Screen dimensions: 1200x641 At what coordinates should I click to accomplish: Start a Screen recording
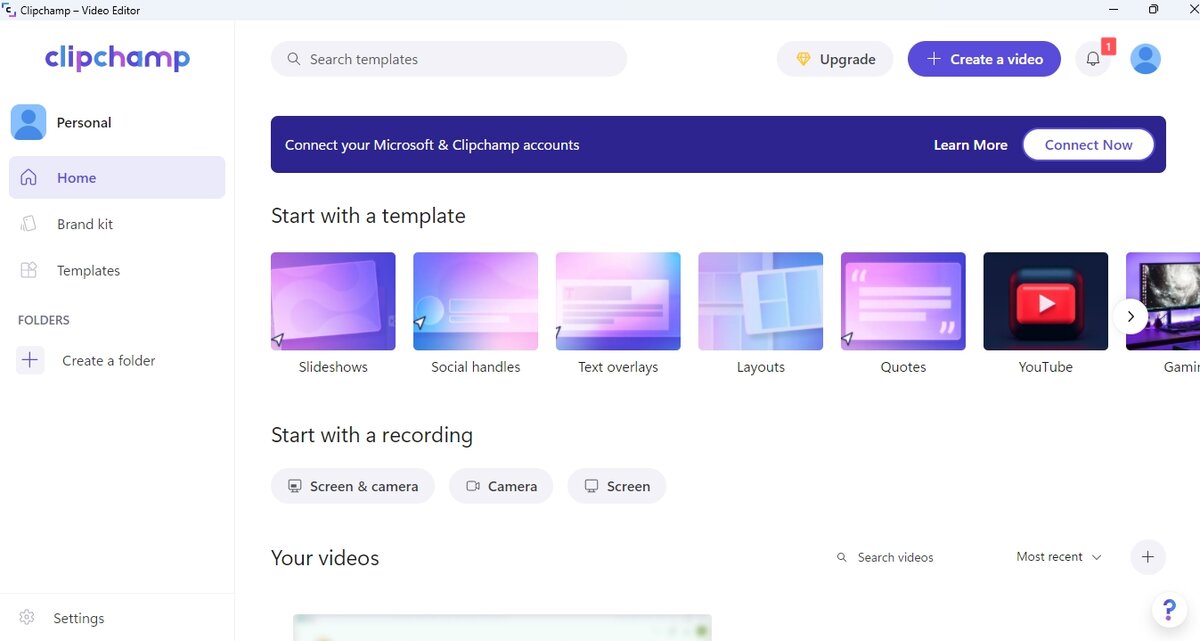point(617,486)
